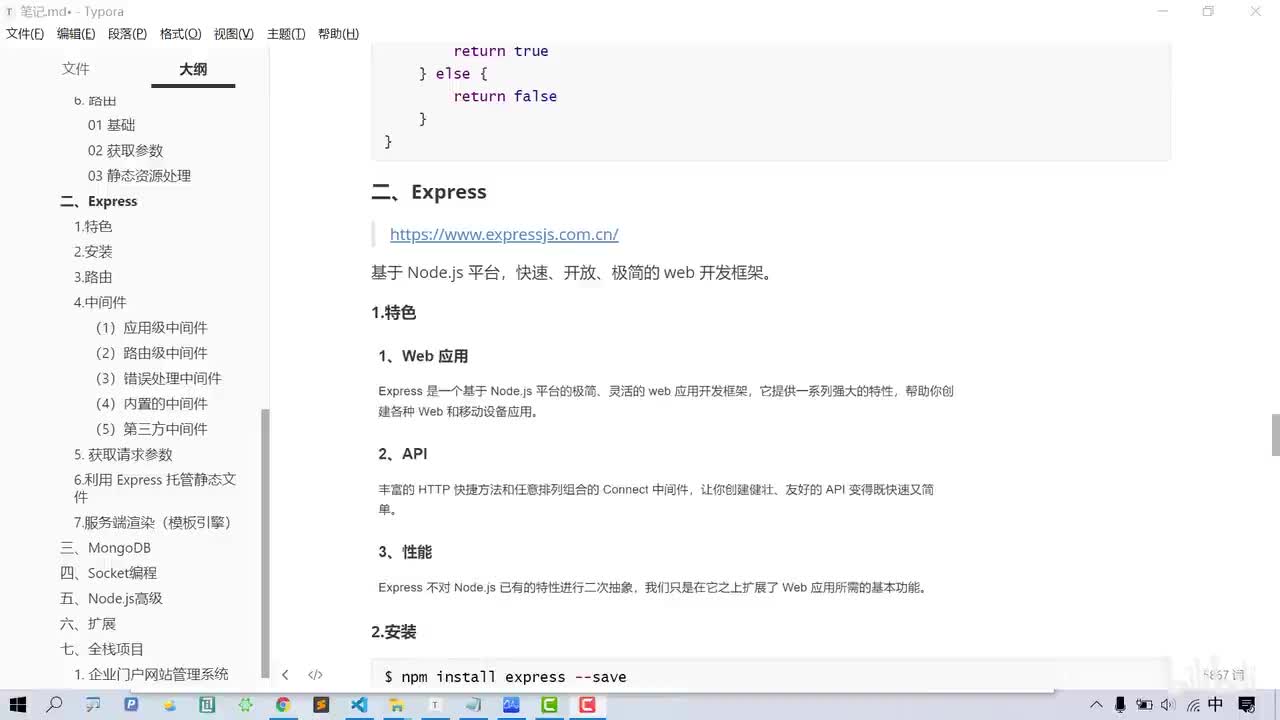Click the word count indicator
The image size is (1280, 720).
(x=1224, y=675)
